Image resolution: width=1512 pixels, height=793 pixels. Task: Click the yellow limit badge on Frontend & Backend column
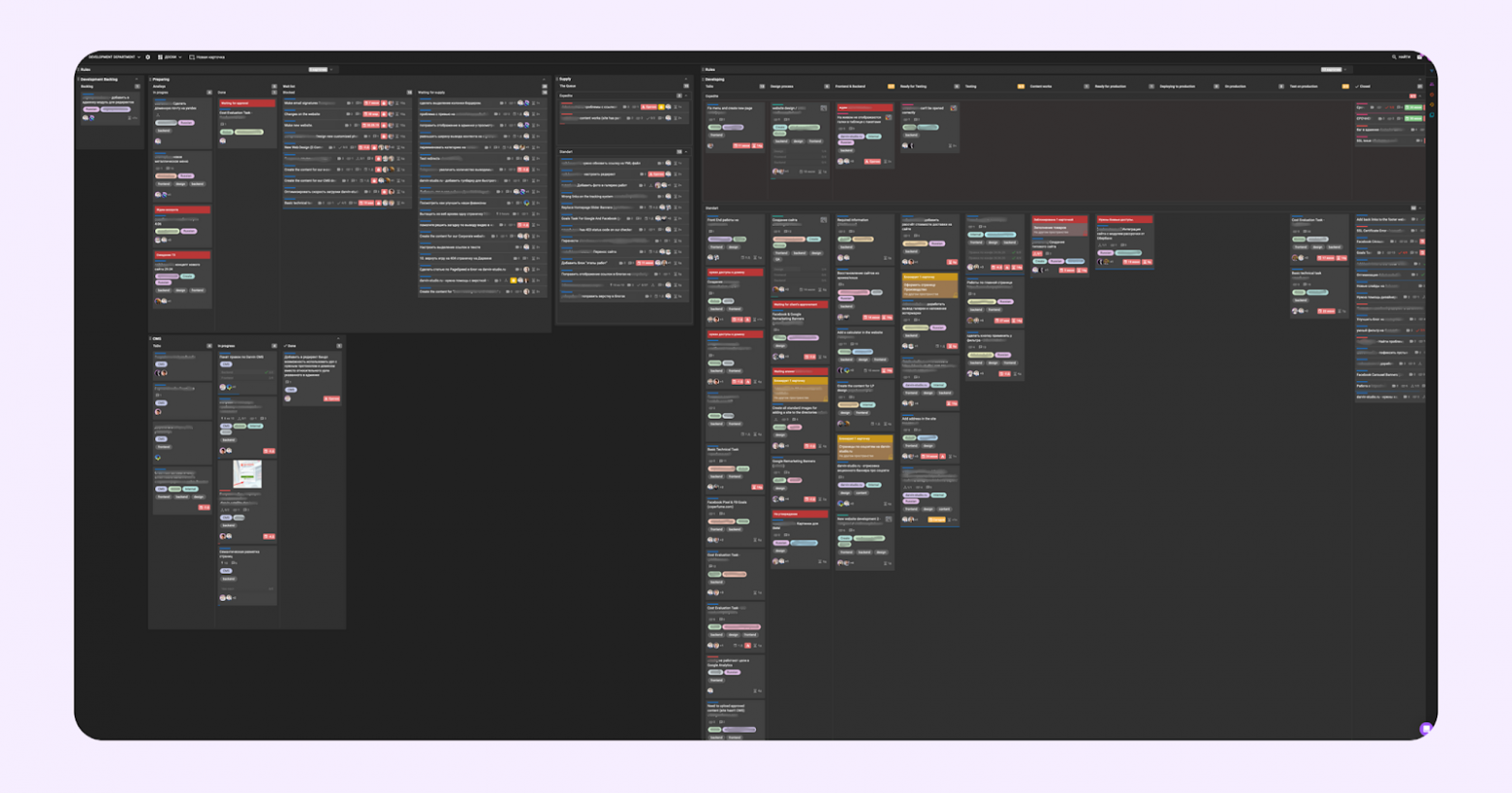click(x=891, y=86)
